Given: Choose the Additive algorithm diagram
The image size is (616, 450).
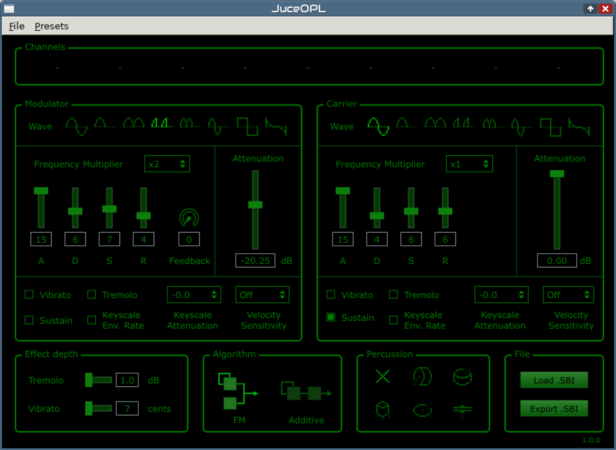Looking at the screenshot, I should pos(306,391).
